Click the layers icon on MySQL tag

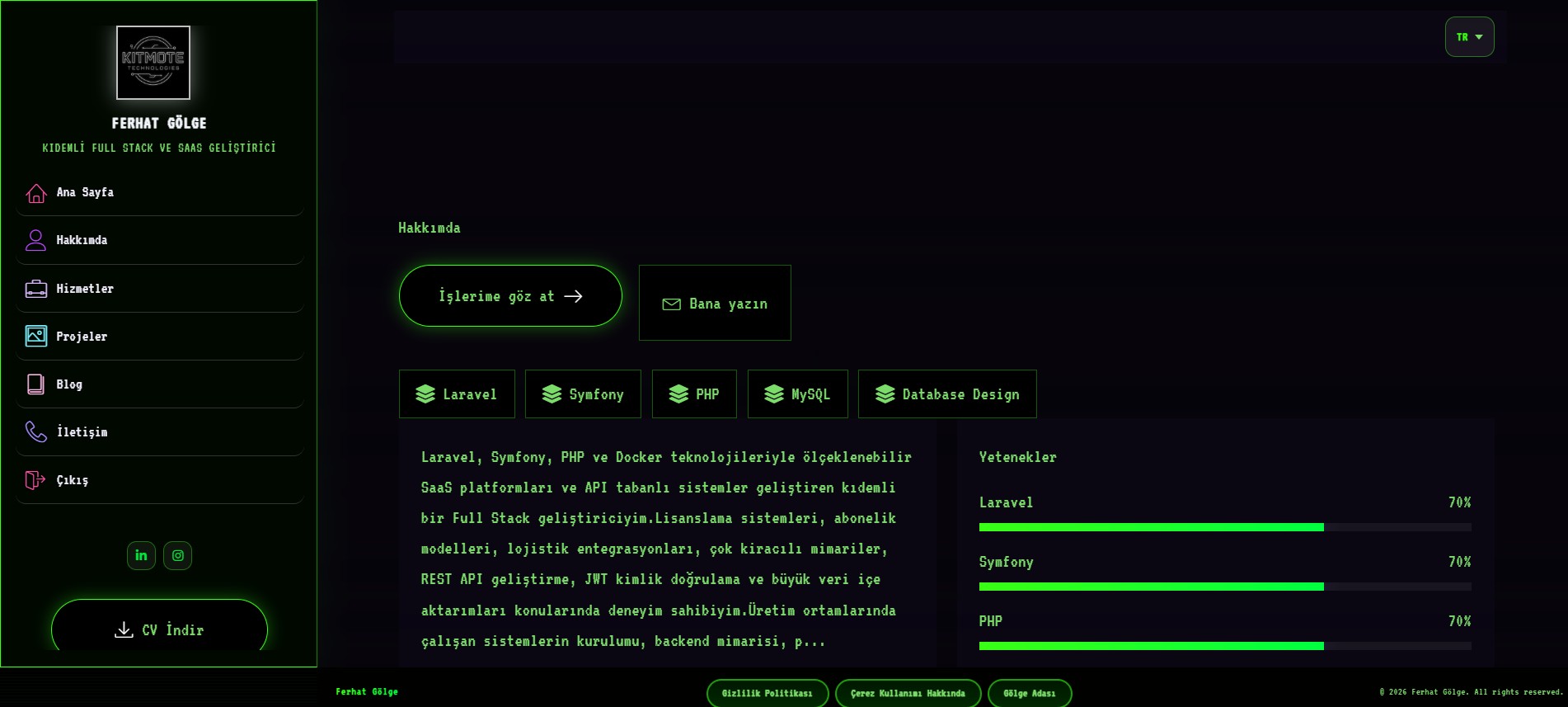coord(774,394)
